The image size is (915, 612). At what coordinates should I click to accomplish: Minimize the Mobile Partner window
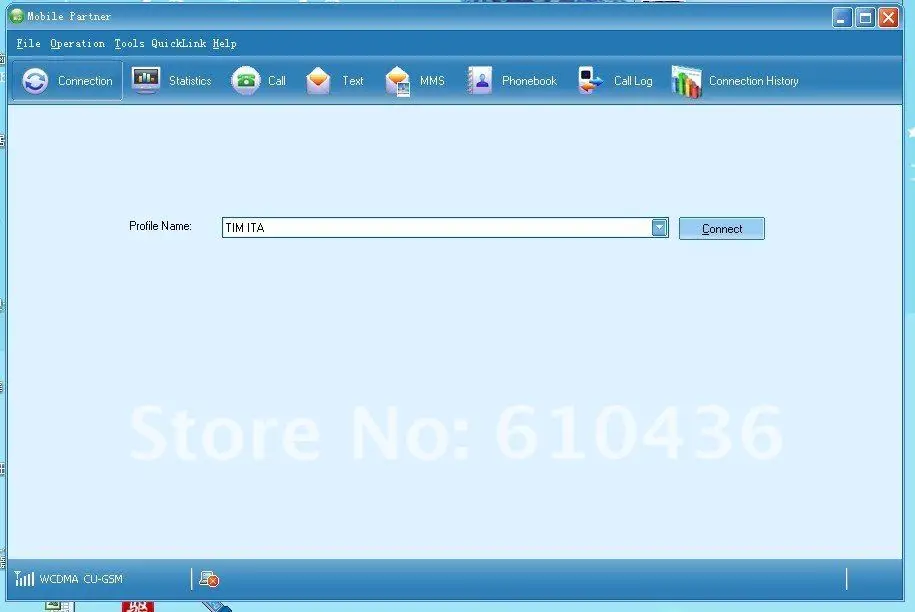841,18
